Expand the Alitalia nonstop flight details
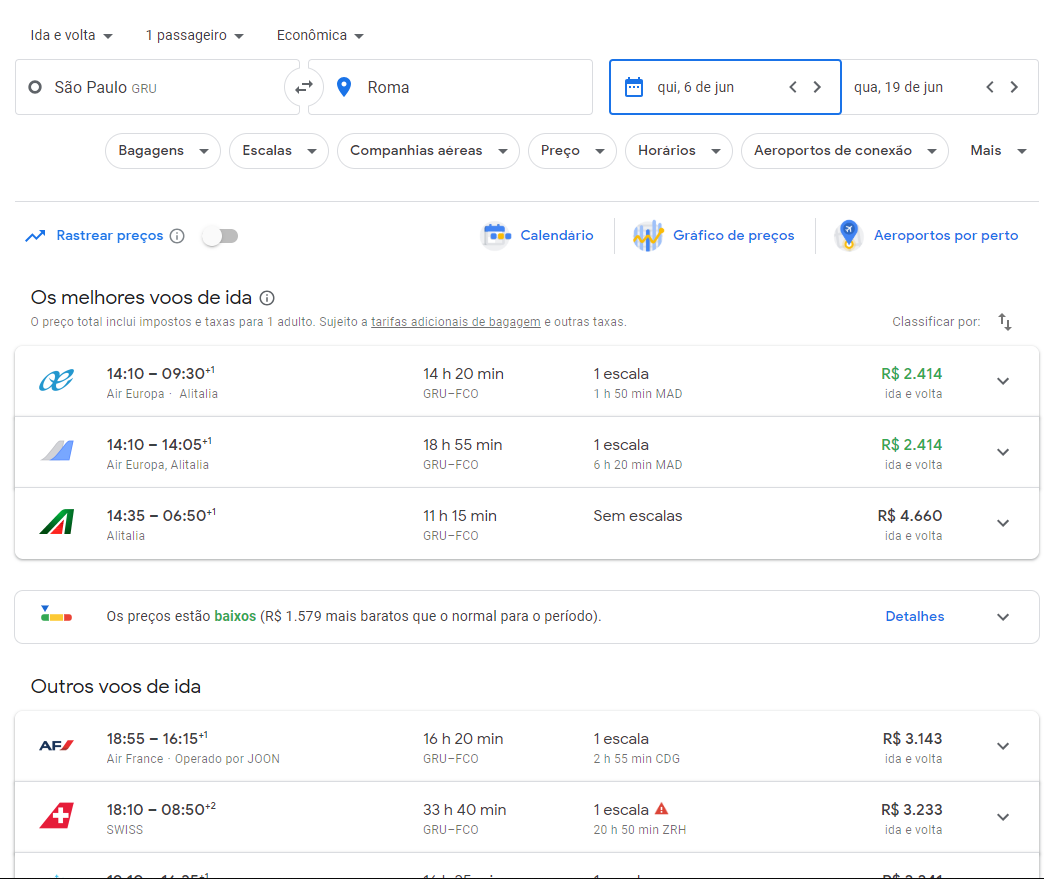This screenshot has height=879, width=1044. (1003, 523)
